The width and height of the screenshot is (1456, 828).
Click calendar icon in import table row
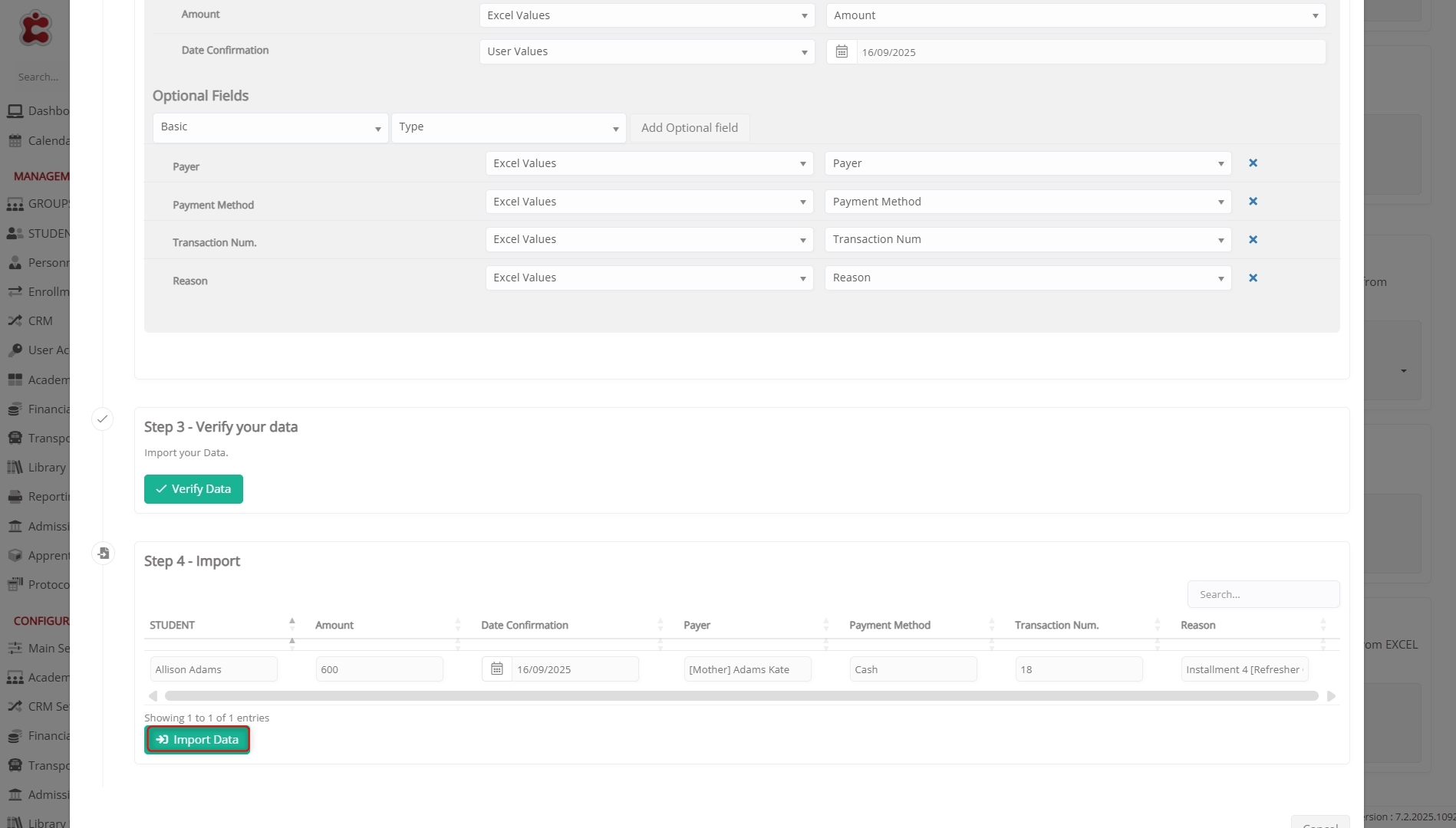pos(497,669)
